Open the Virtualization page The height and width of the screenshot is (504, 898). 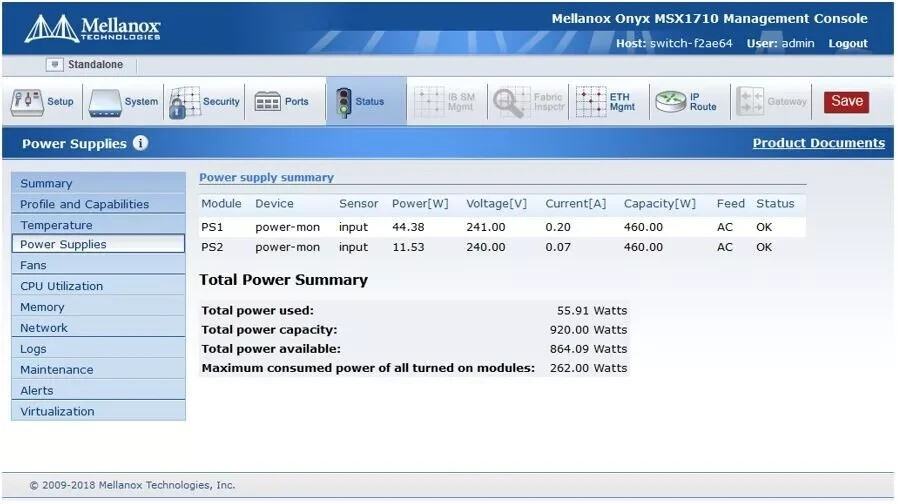(99, 411)
